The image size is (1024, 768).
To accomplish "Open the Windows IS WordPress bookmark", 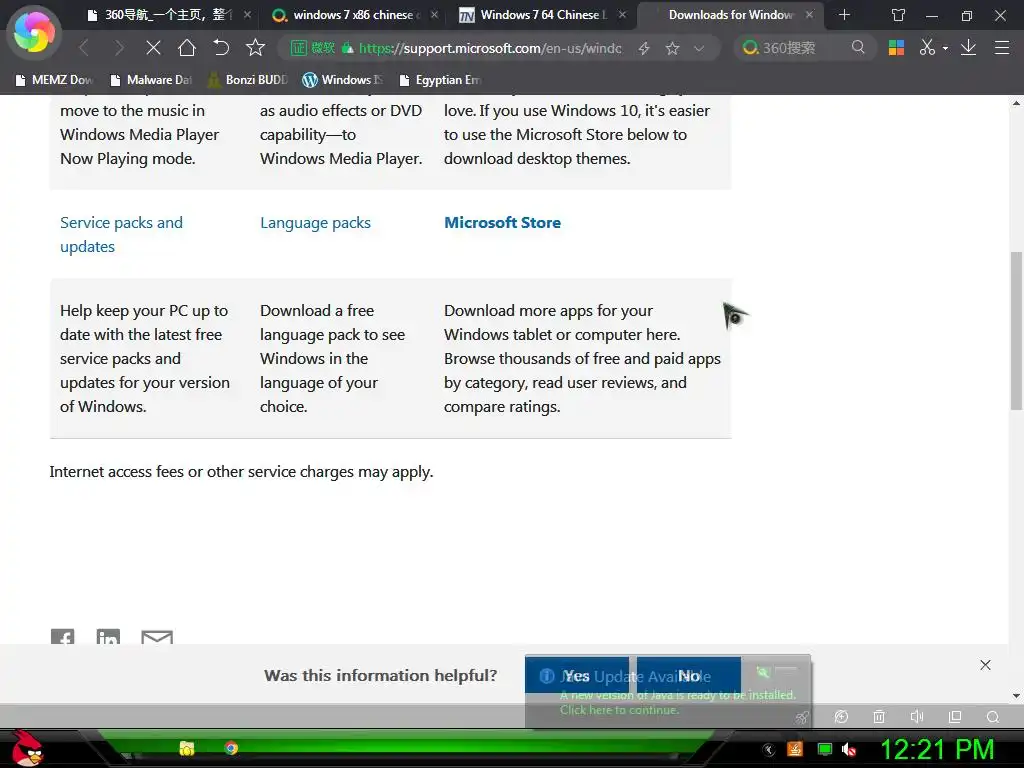I will pos(342,80).
